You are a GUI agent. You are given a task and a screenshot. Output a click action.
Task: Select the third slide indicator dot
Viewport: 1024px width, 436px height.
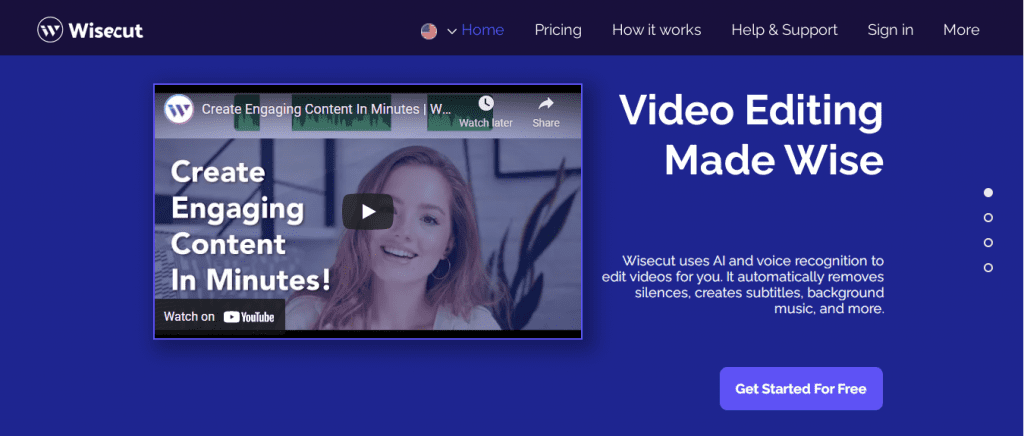[x=988, y=243]
